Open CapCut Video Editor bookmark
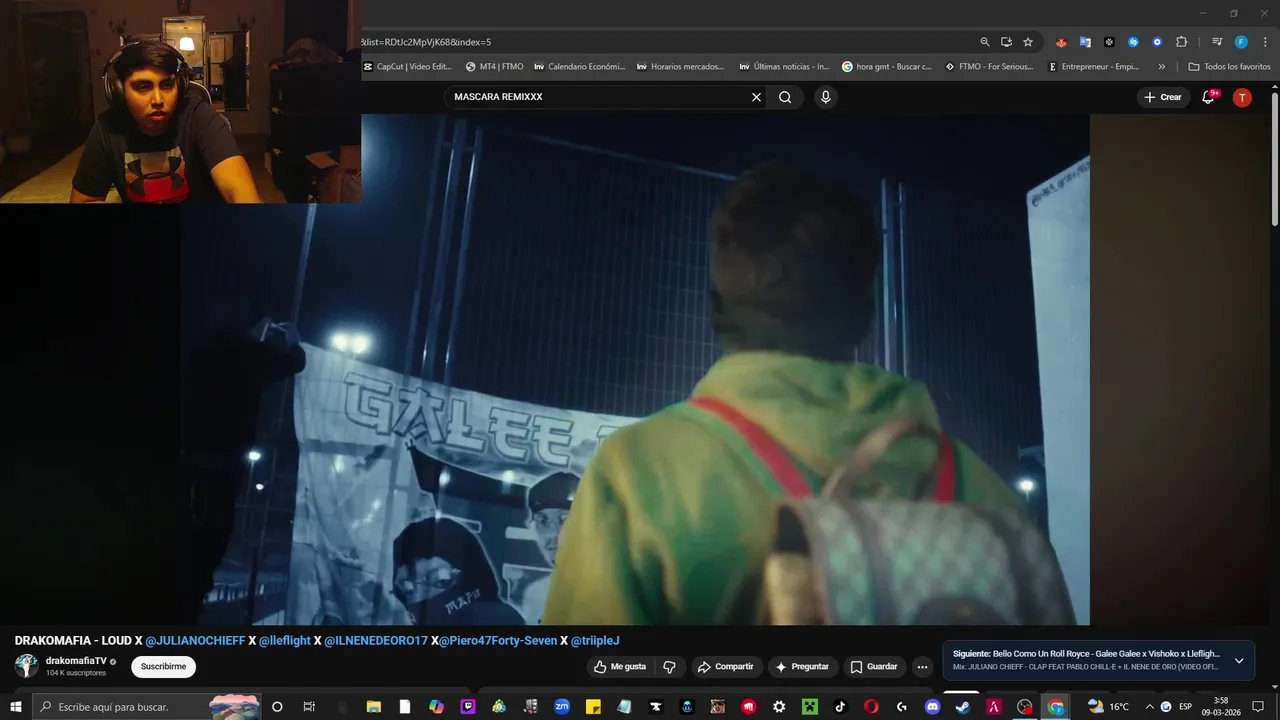The width and height of the screenshot is (1280, 720). (408, 67)
